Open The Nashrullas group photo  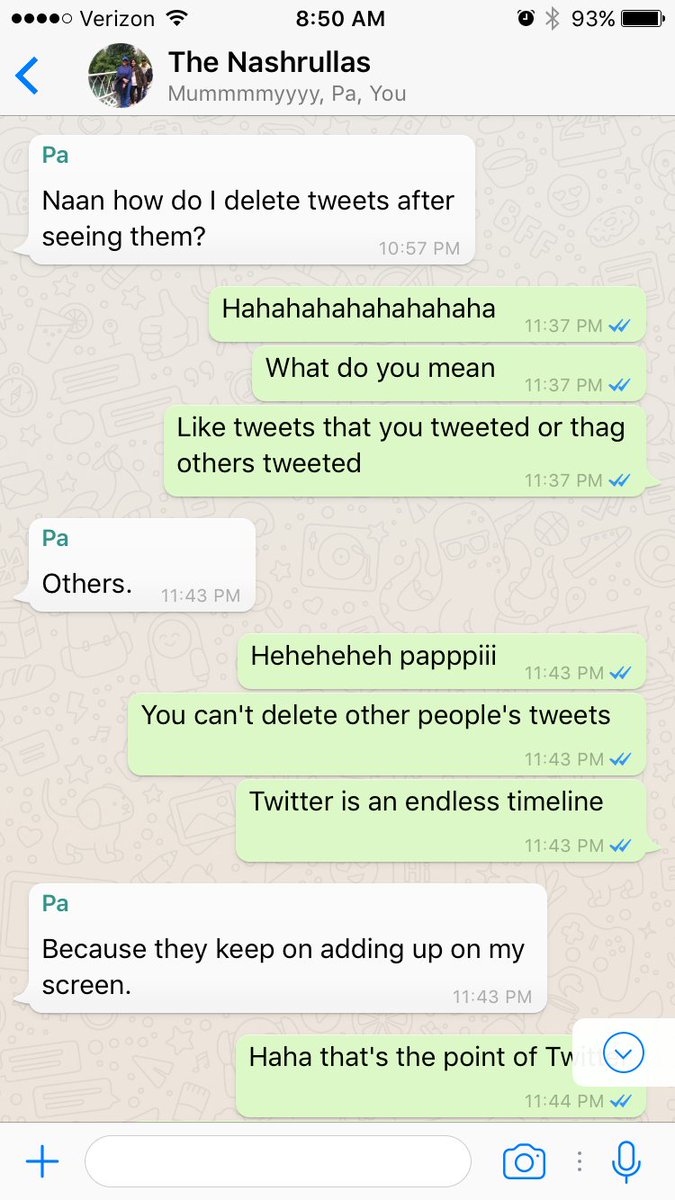click(x=120, y=76)
